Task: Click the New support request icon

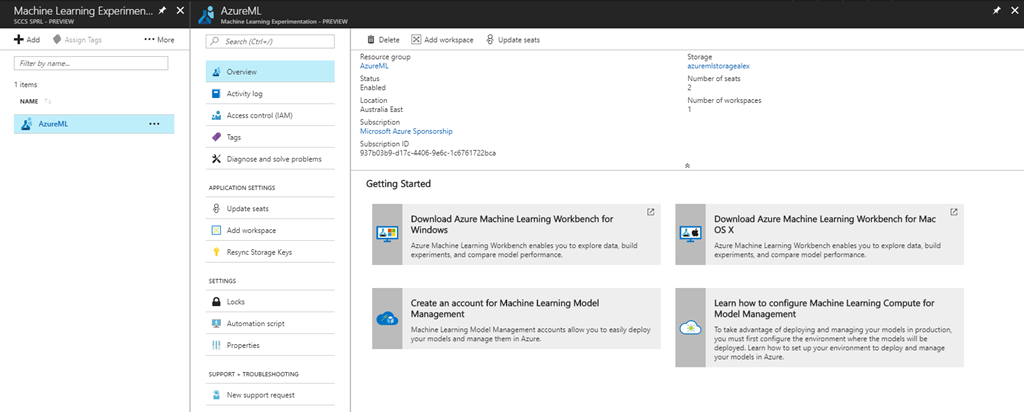Action: click(x=216, y=395)
